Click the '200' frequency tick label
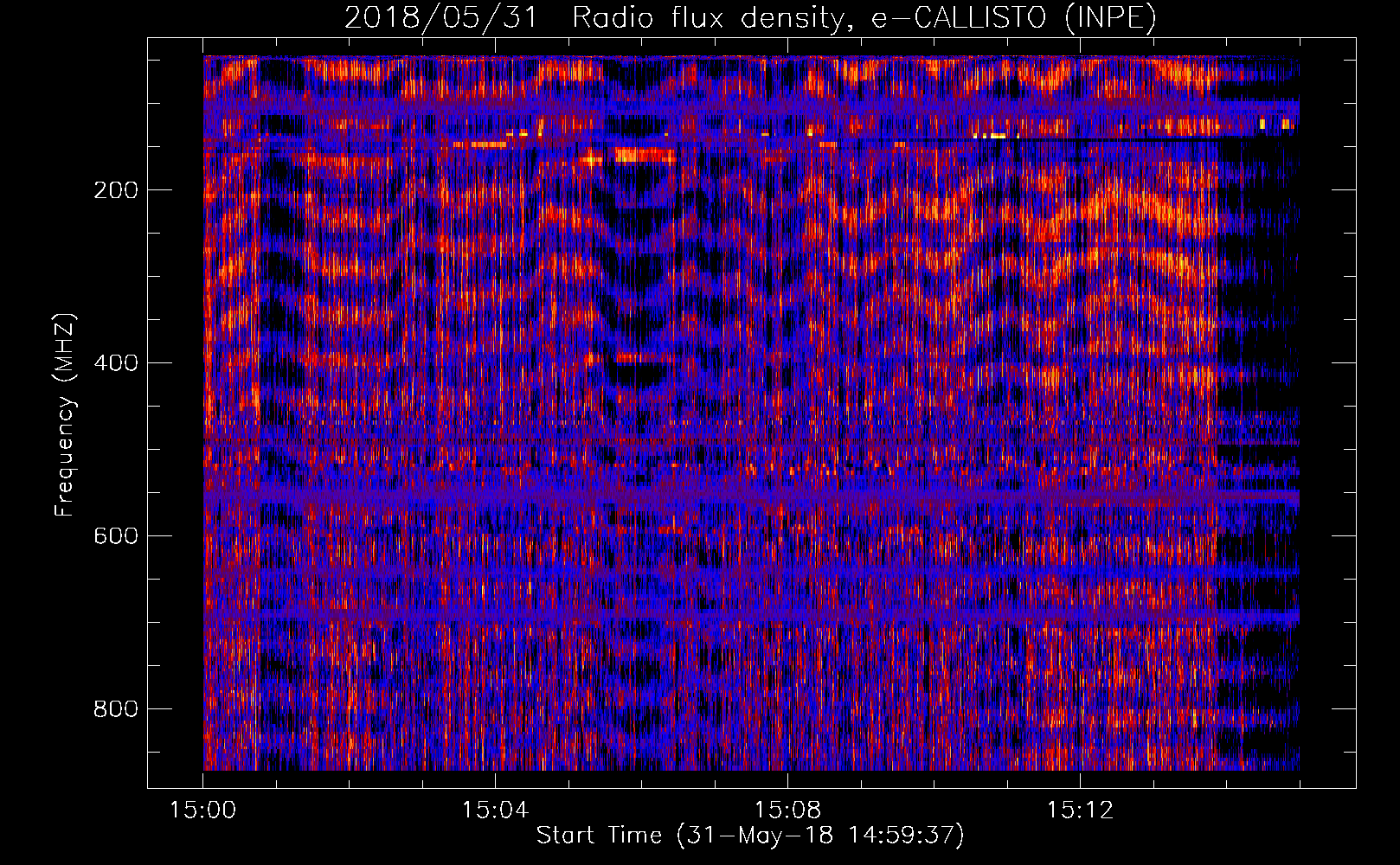Image resolution: width=1400 pixels, height=865 pixels. coord(116,190)
